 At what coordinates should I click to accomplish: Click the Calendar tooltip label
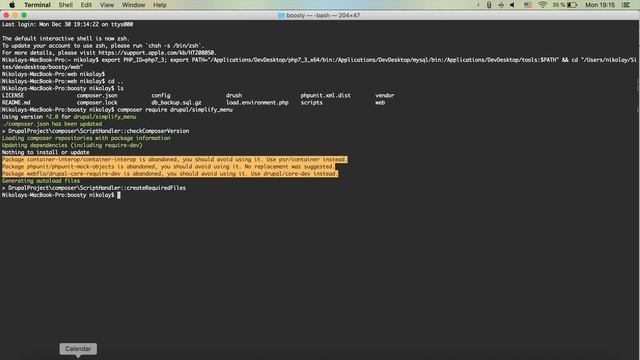point(78,349)
